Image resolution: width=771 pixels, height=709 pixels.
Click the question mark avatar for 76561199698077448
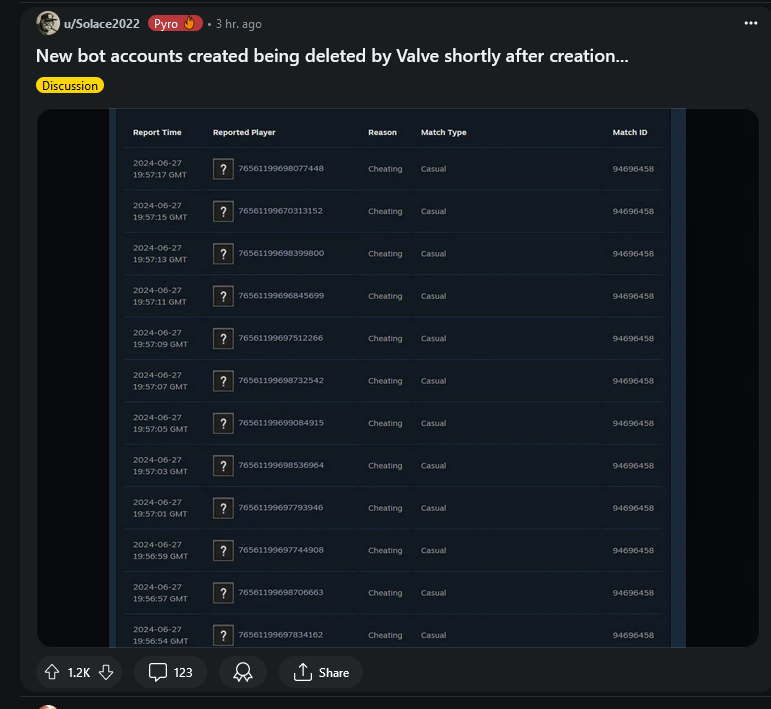223,169
